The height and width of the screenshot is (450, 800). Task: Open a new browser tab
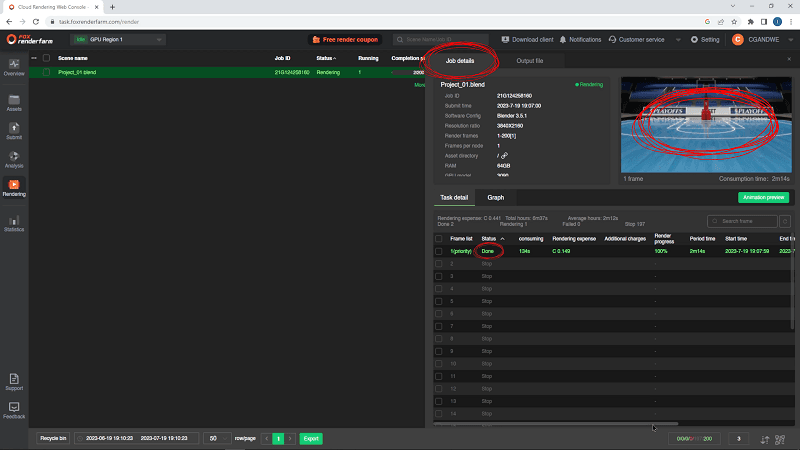(x=112, y=7)
